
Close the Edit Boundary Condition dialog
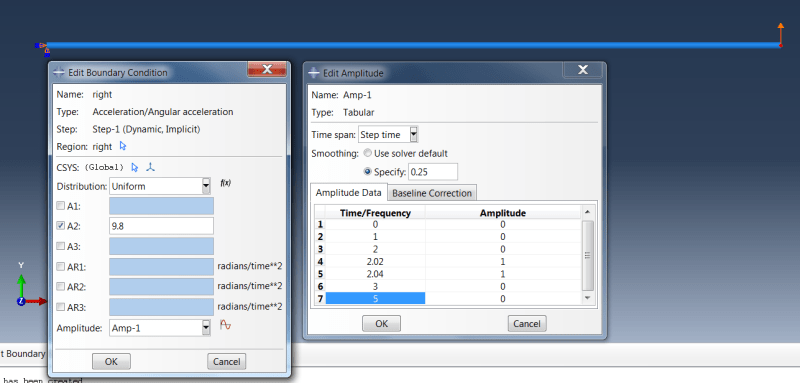pos(267,69)
